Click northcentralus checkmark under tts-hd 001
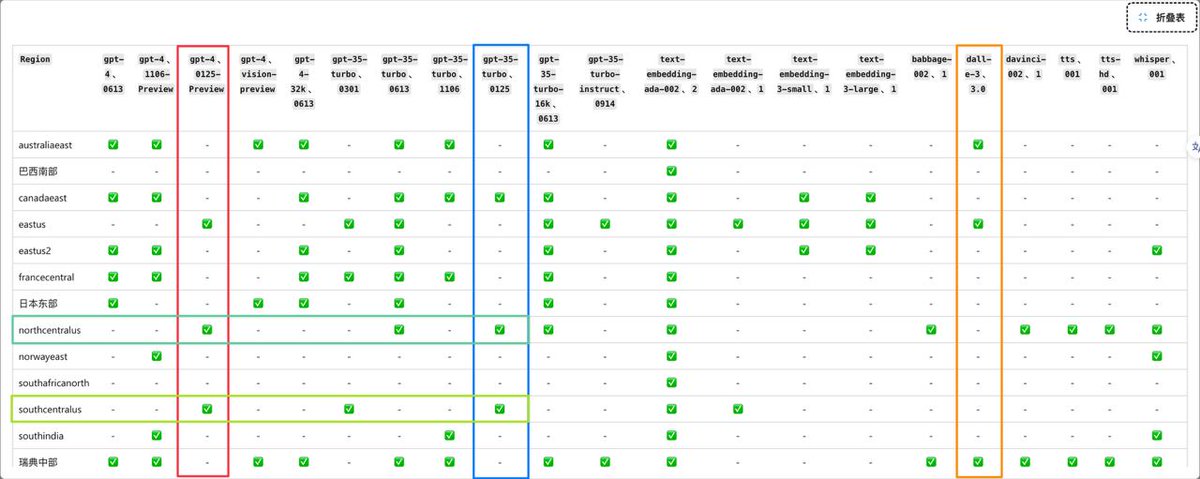Viewport: 1200px width, 479px height. coord(1109,329)
